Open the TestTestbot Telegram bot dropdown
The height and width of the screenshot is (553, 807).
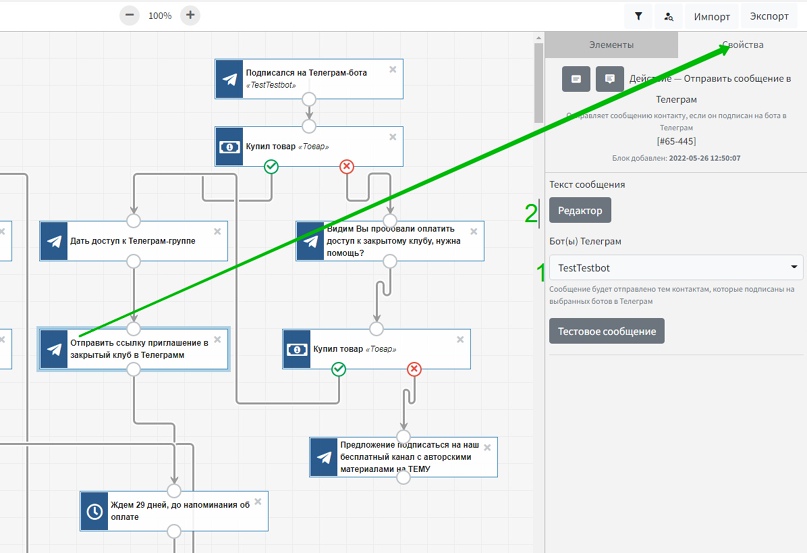pyautogui.click(x=676, y=268)
